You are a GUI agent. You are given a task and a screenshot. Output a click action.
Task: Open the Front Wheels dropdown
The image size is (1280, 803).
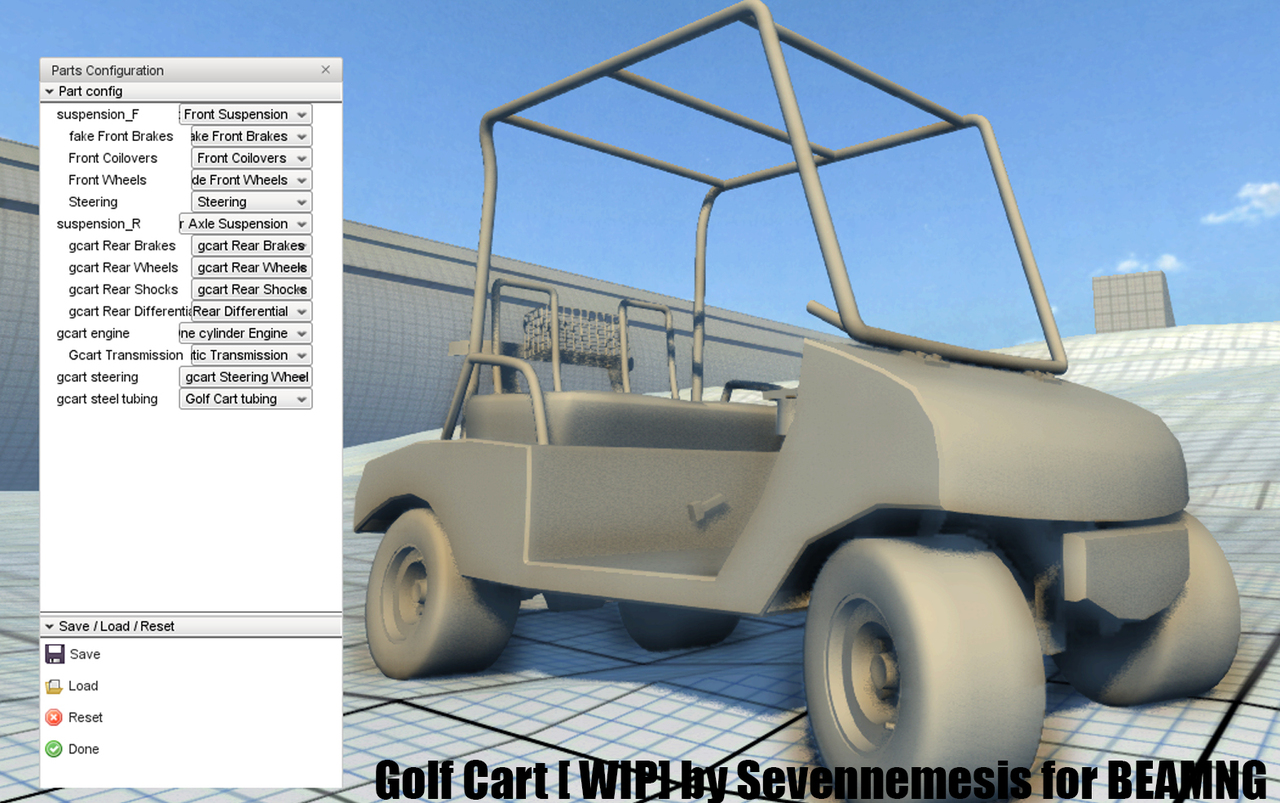(251, 180)
